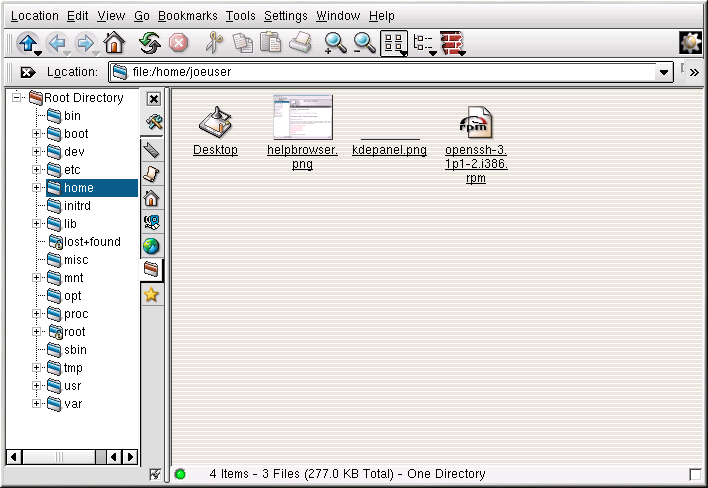Open the Bookmarks menu
Screen dimensions: 708x488
[x=187, y=16]
